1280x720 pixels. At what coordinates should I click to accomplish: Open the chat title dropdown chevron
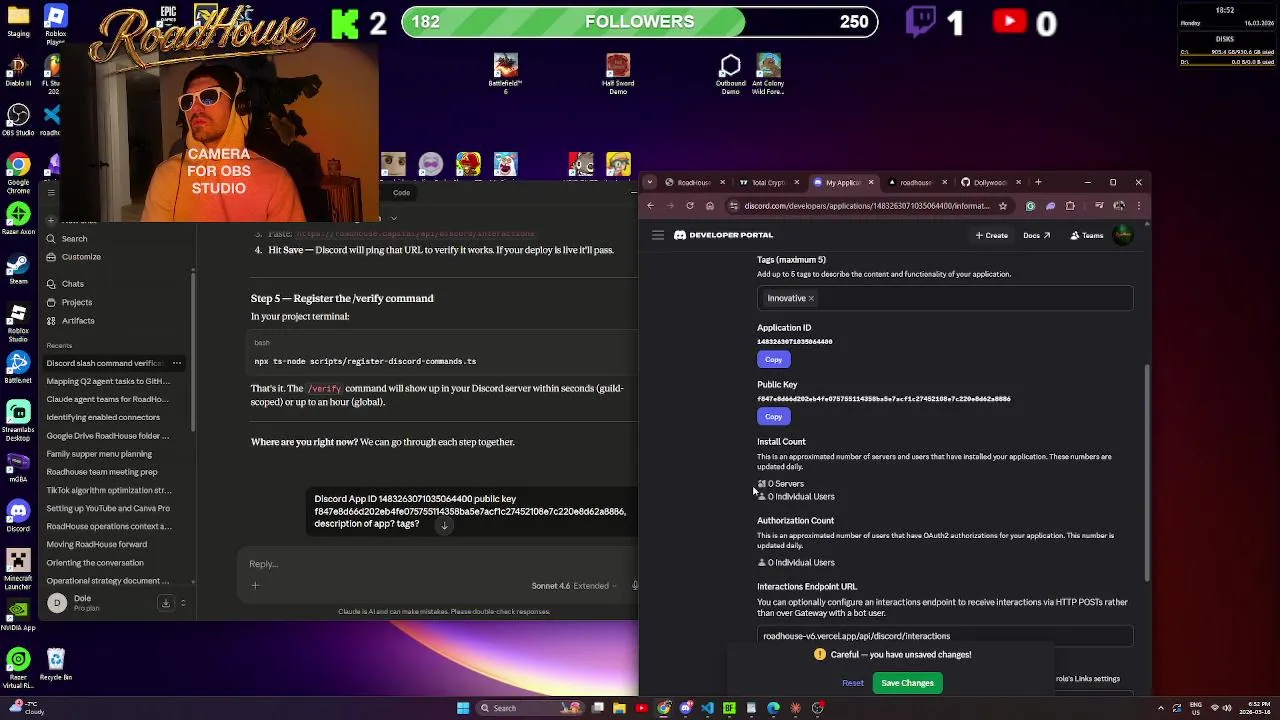[394, 218]
